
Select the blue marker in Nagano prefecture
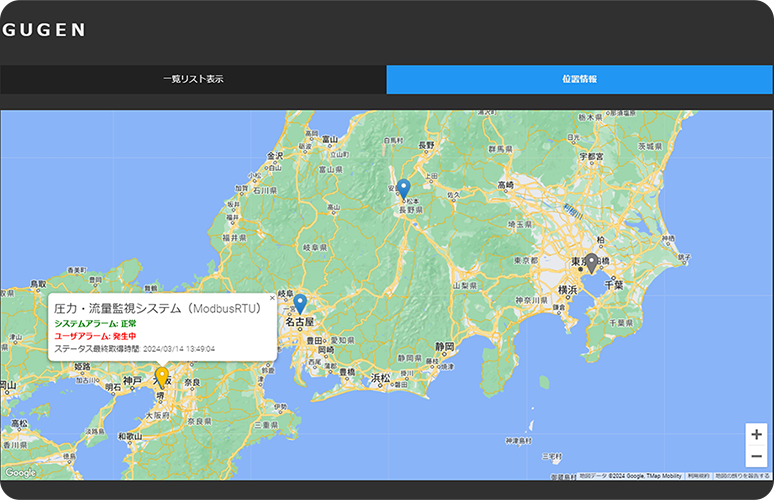[x=404, y=188]
